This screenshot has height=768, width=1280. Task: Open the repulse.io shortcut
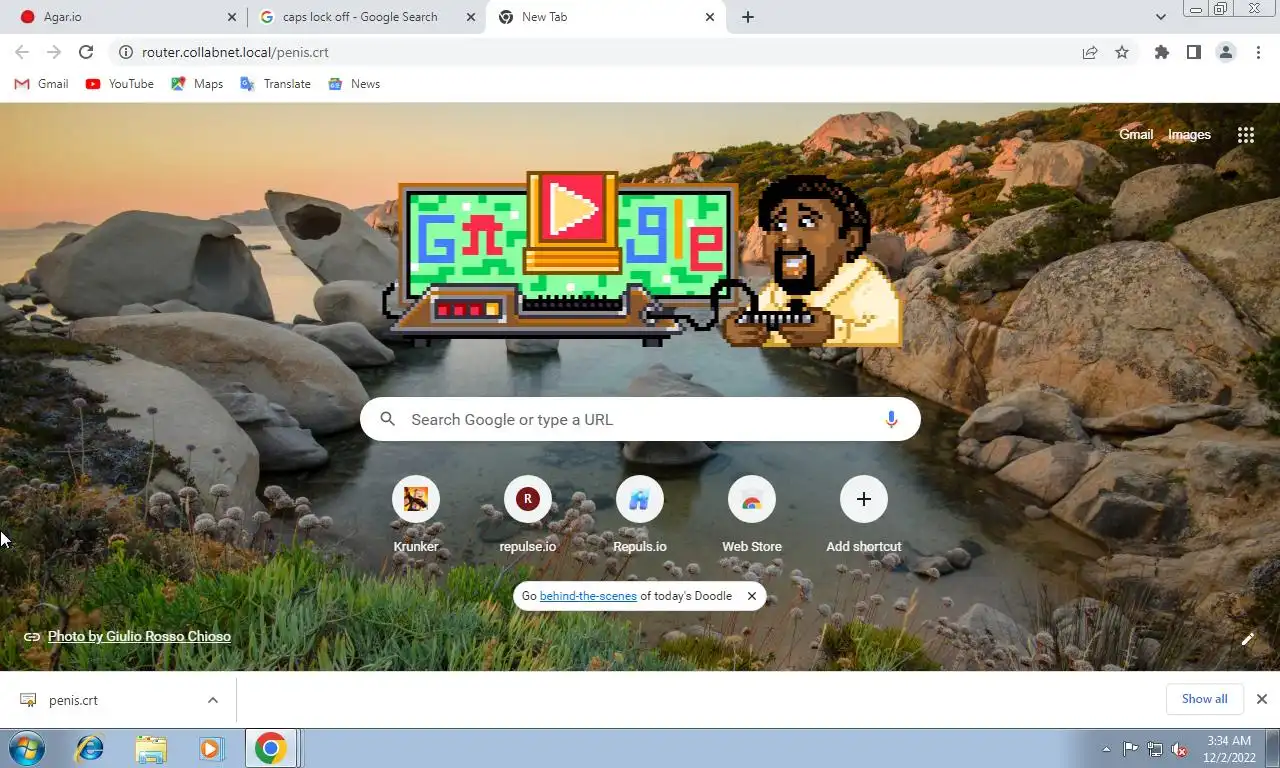[x=528, y=514]
